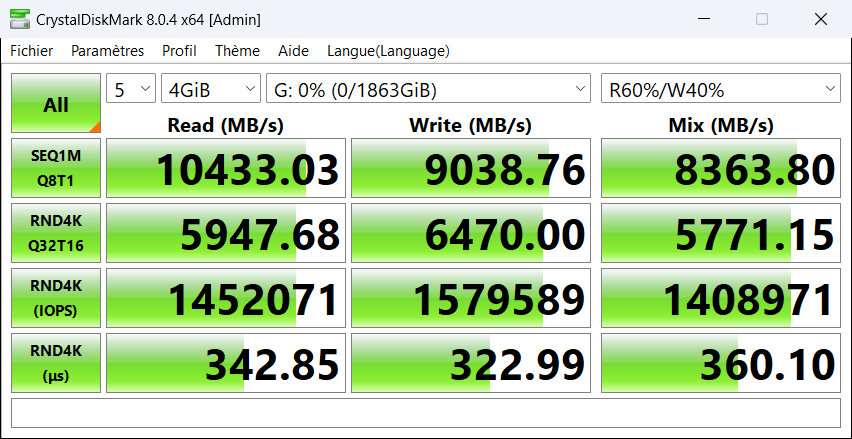852x439 pixels.
Task: Open the Thème menu
Action: coord(237,51)
